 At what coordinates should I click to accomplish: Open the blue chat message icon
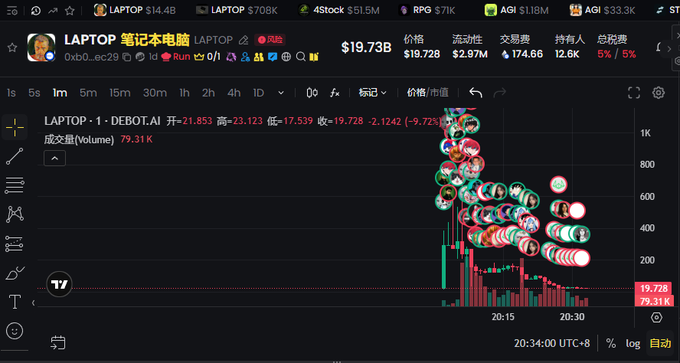272,57
